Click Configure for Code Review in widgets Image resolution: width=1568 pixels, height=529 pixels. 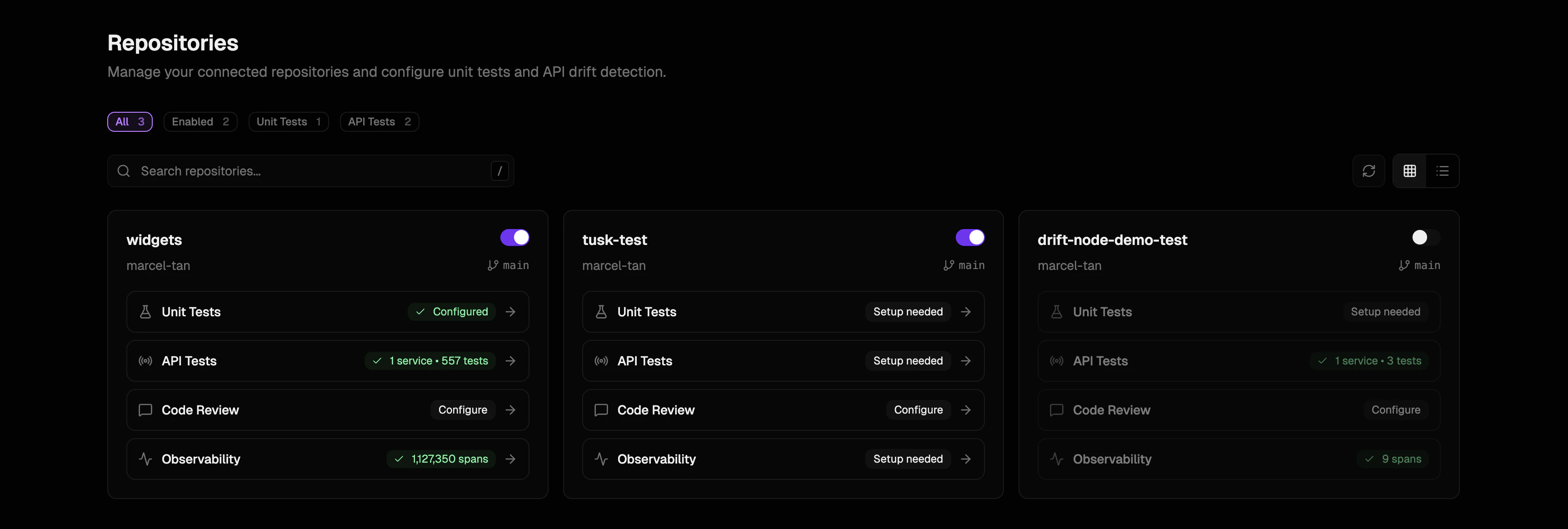pyautogui.click(x=462, y=409)
